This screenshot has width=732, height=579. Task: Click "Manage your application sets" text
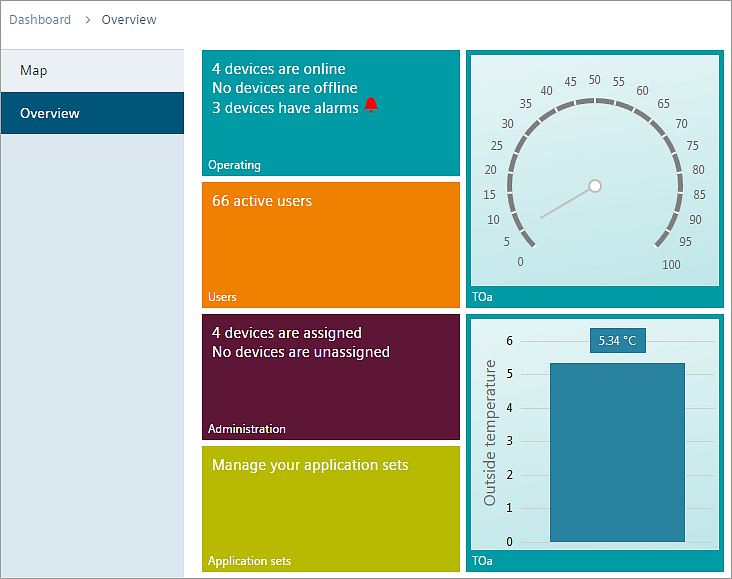click(310, 465)
